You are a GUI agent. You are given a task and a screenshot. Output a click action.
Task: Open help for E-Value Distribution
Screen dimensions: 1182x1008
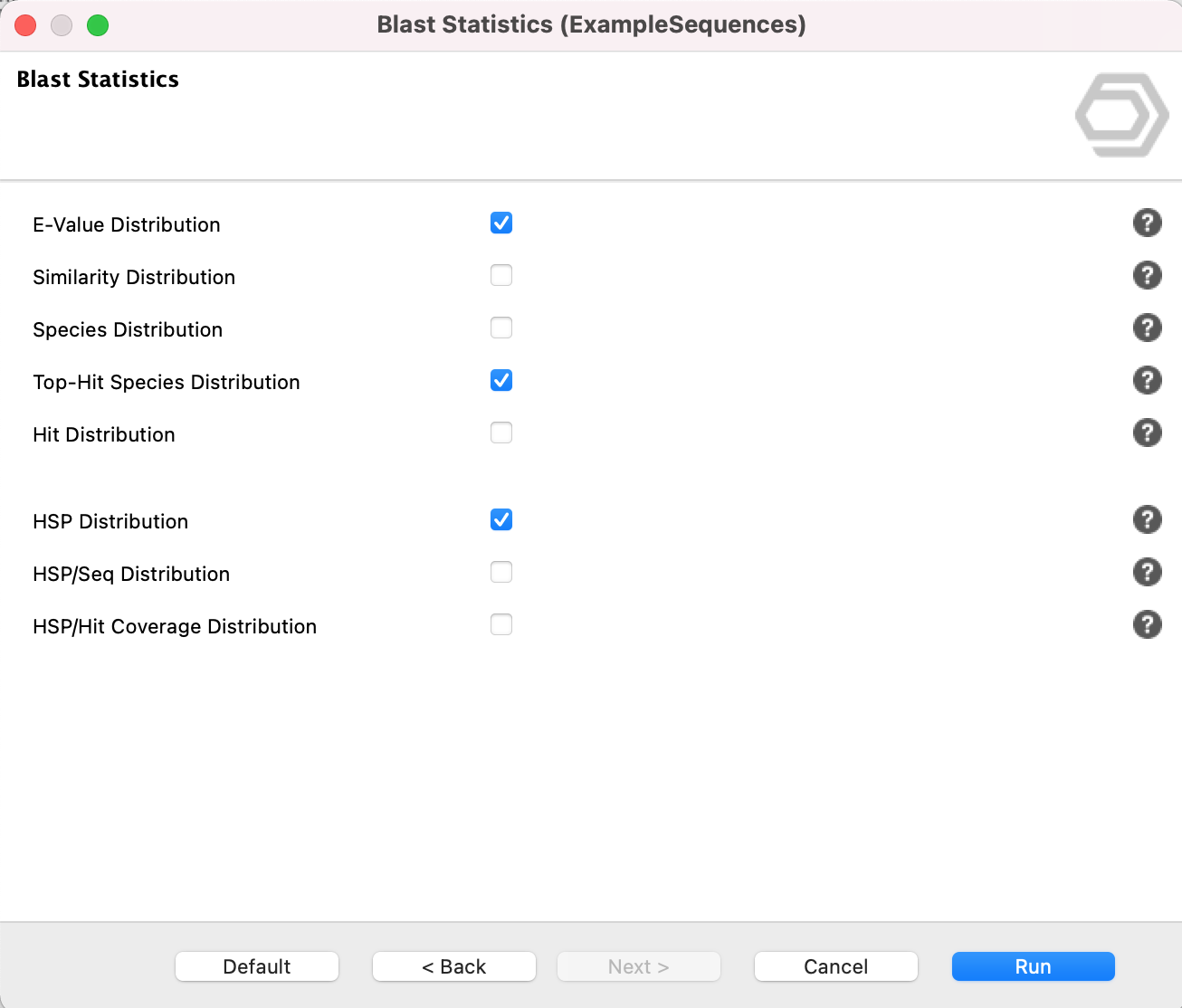tap(1147, 223)
